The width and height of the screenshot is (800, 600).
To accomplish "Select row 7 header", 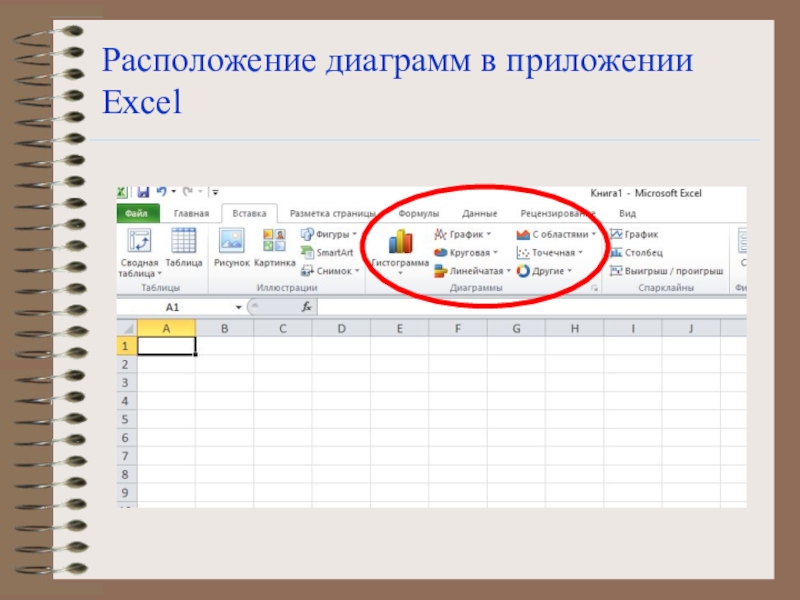I will point(127,456).
